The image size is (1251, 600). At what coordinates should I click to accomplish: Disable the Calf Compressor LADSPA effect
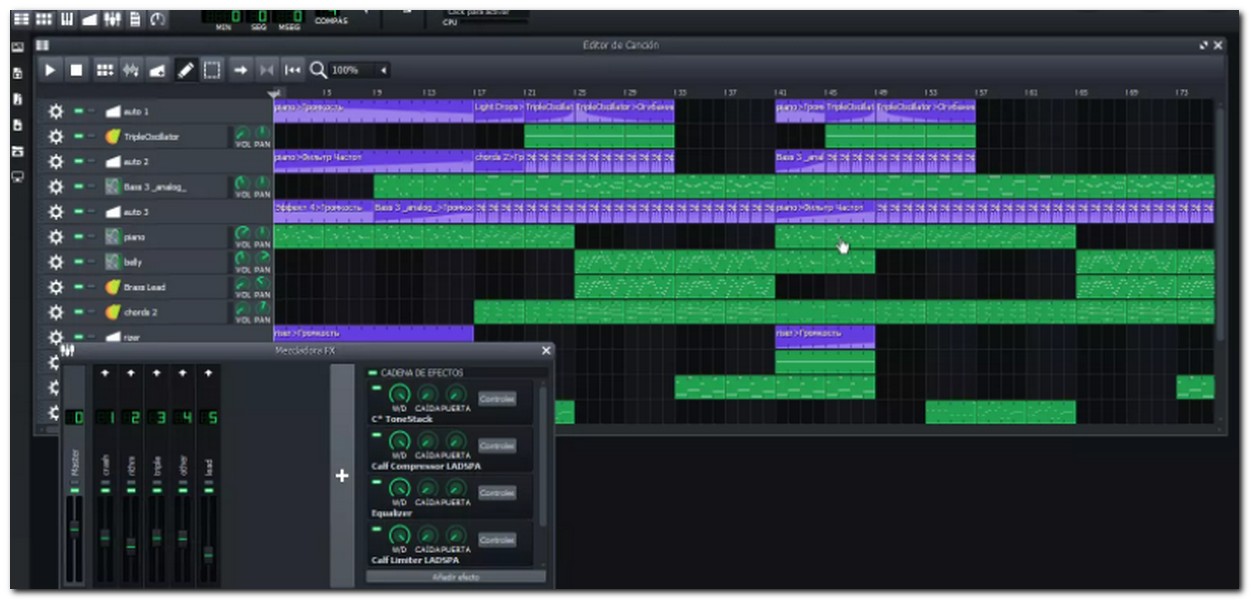377,433
